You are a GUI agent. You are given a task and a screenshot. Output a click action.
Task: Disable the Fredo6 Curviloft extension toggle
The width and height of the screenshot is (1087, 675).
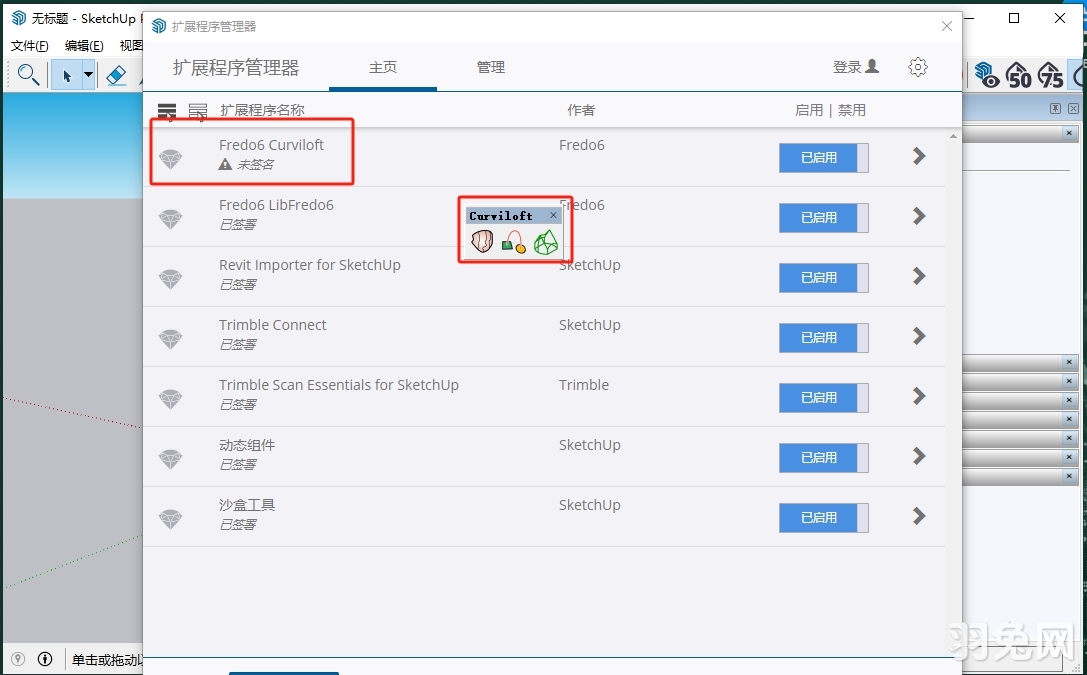823,157
